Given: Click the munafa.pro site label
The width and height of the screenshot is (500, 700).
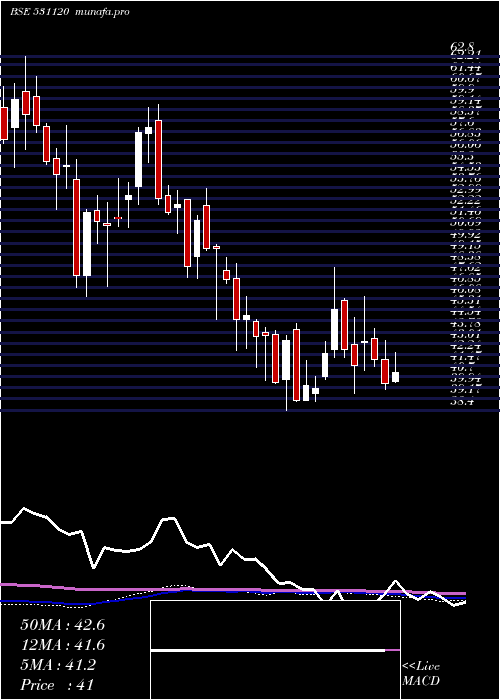Looking at the screenshot, I should coord(103,12).
